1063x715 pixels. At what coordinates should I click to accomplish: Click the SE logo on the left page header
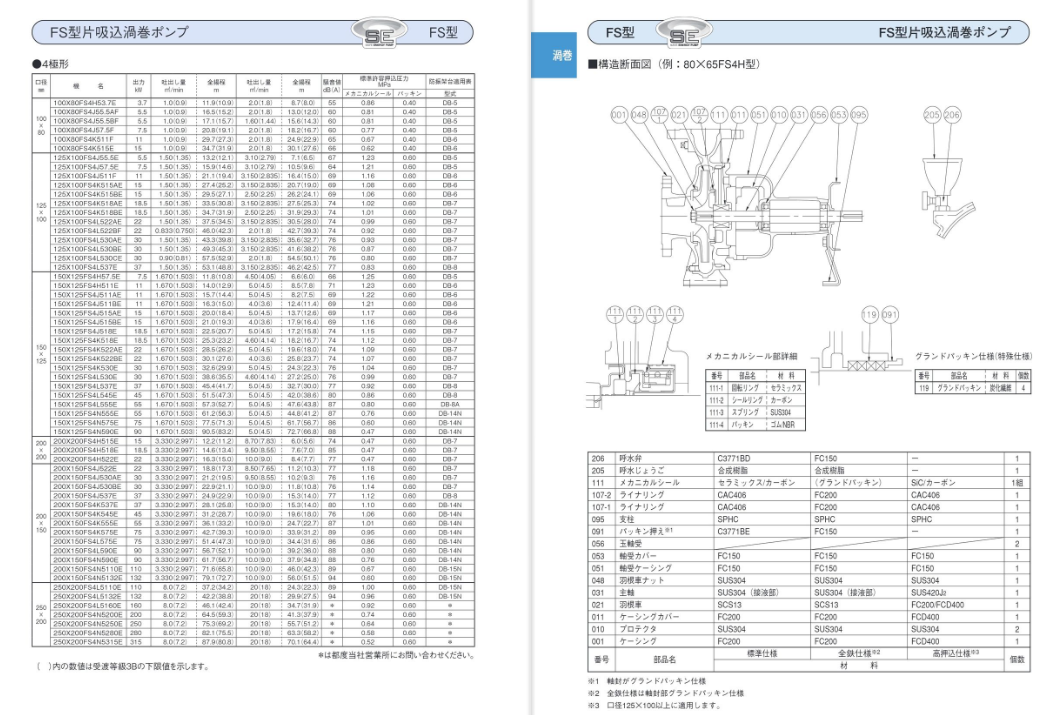[378, 33]
